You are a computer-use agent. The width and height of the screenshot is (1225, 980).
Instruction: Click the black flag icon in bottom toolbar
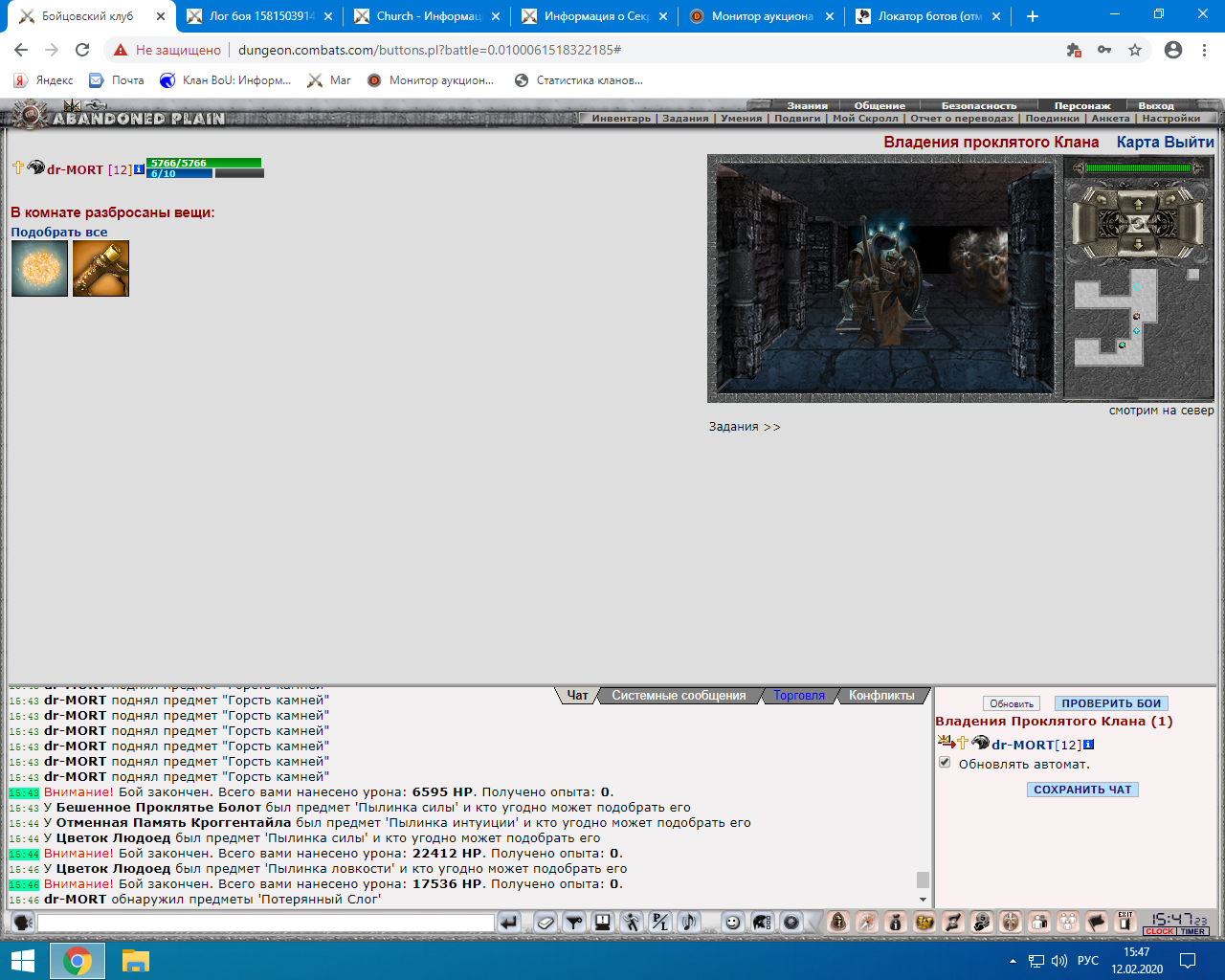[x=1097, y=922]
